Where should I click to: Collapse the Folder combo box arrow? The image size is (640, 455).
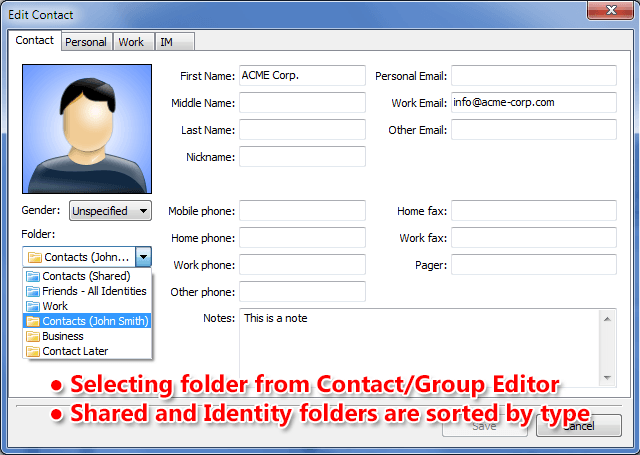tap(144, 257)
